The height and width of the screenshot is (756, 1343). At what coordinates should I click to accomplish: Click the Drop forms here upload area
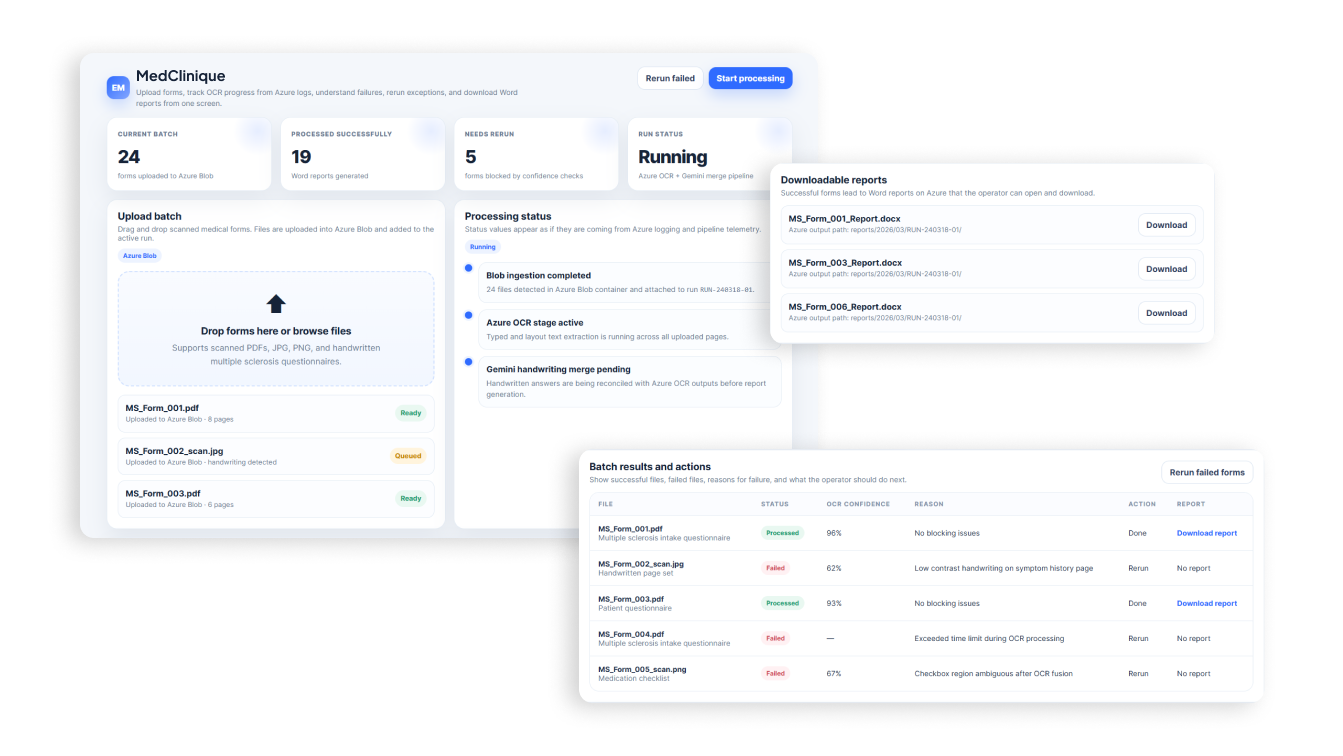(x=276, y=330)
